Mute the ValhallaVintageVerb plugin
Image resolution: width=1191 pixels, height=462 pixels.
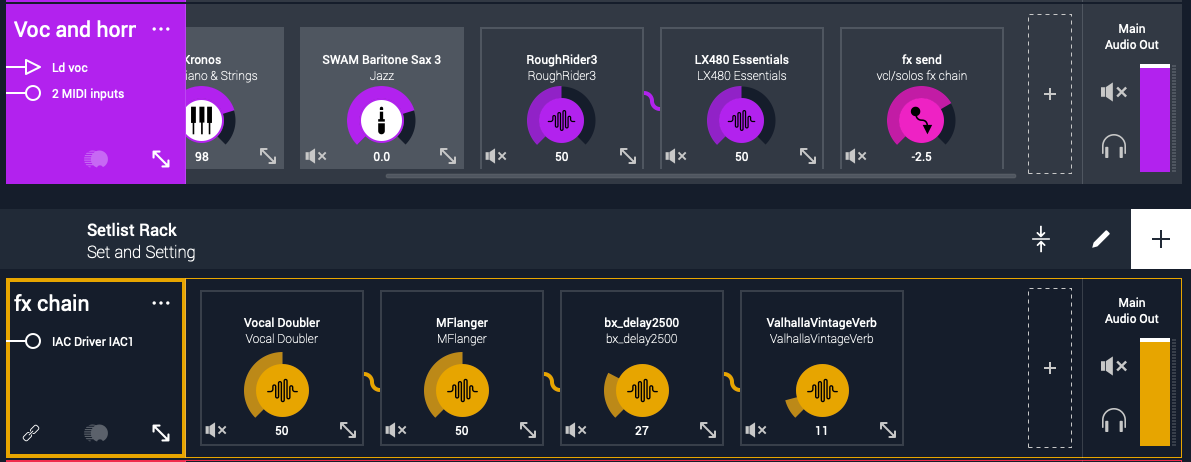[756, 431]
